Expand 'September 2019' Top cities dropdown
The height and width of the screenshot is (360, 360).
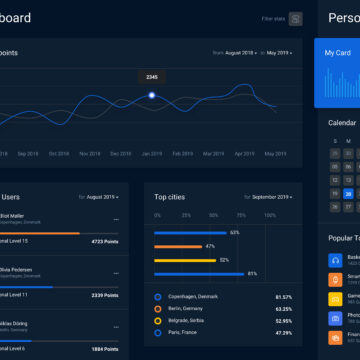click(x=272, y=197)
